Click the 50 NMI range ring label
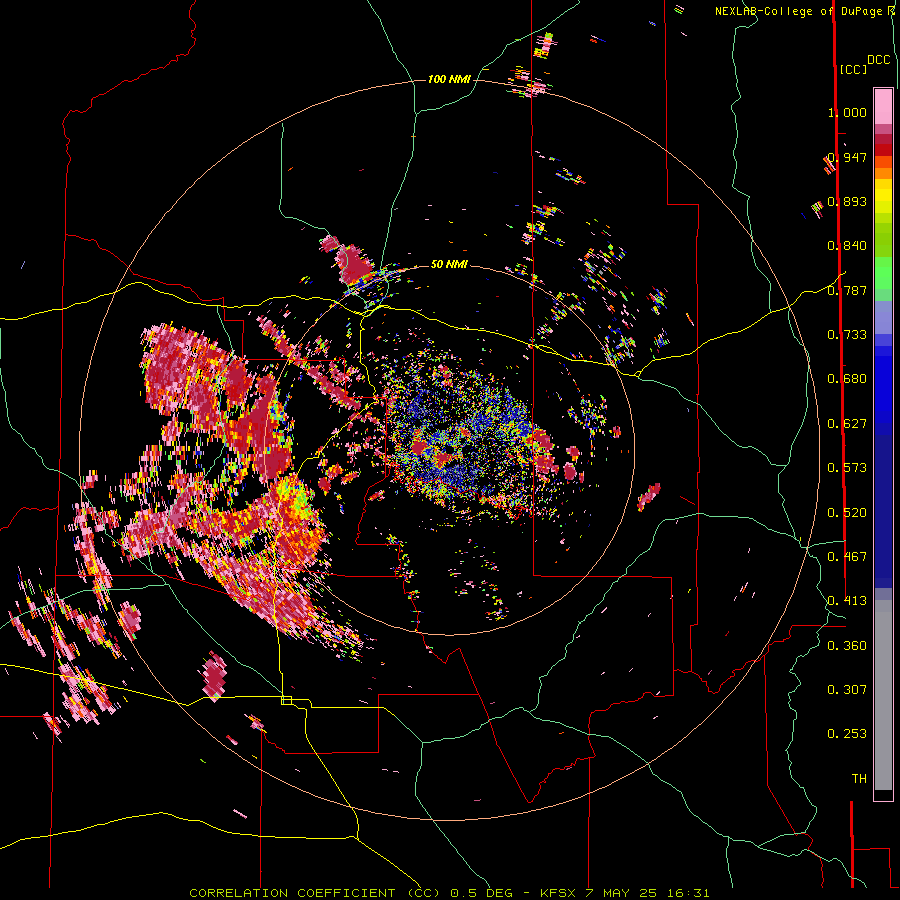 click(449, 265)
